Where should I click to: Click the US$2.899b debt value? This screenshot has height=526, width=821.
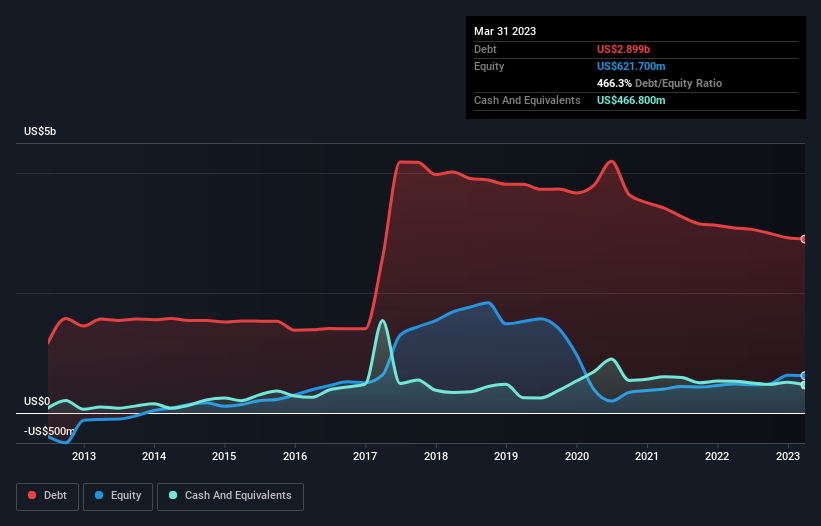[x=623, y=49]
